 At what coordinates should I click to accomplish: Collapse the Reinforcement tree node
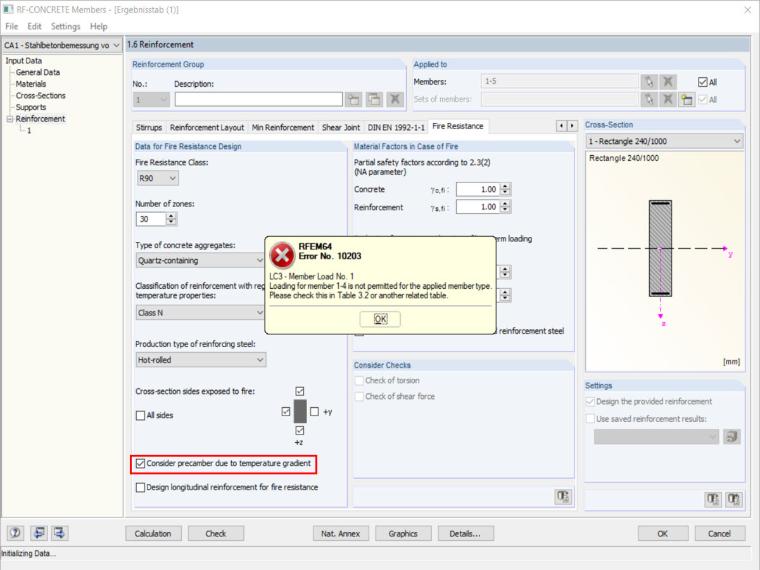coord(9,119)
